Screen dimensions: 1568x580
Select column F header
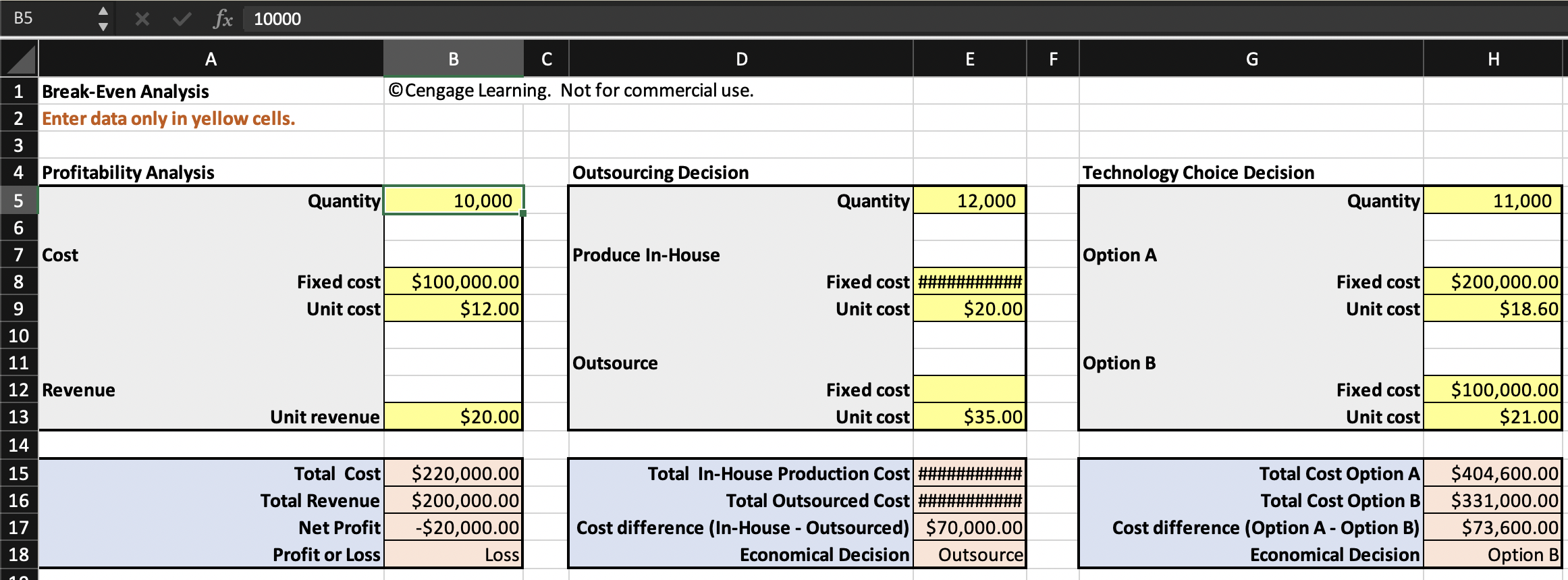click(1053, 59)
